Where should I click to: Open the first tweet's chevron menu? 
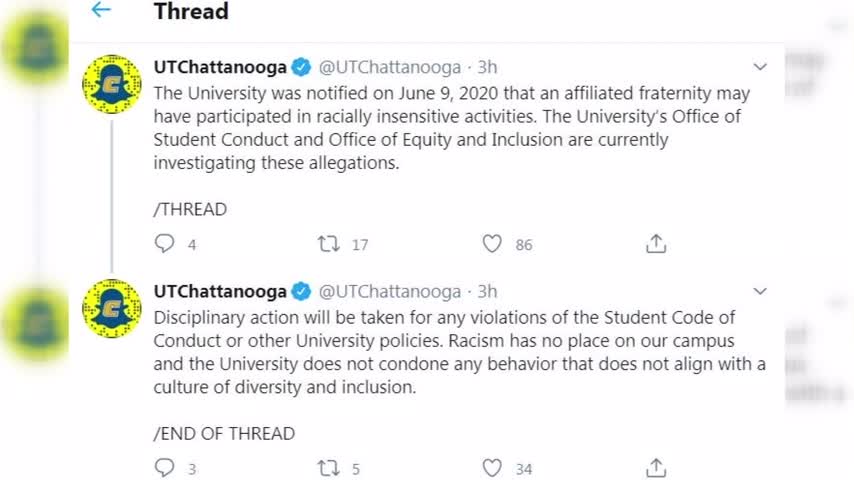[x=760, y=67]
